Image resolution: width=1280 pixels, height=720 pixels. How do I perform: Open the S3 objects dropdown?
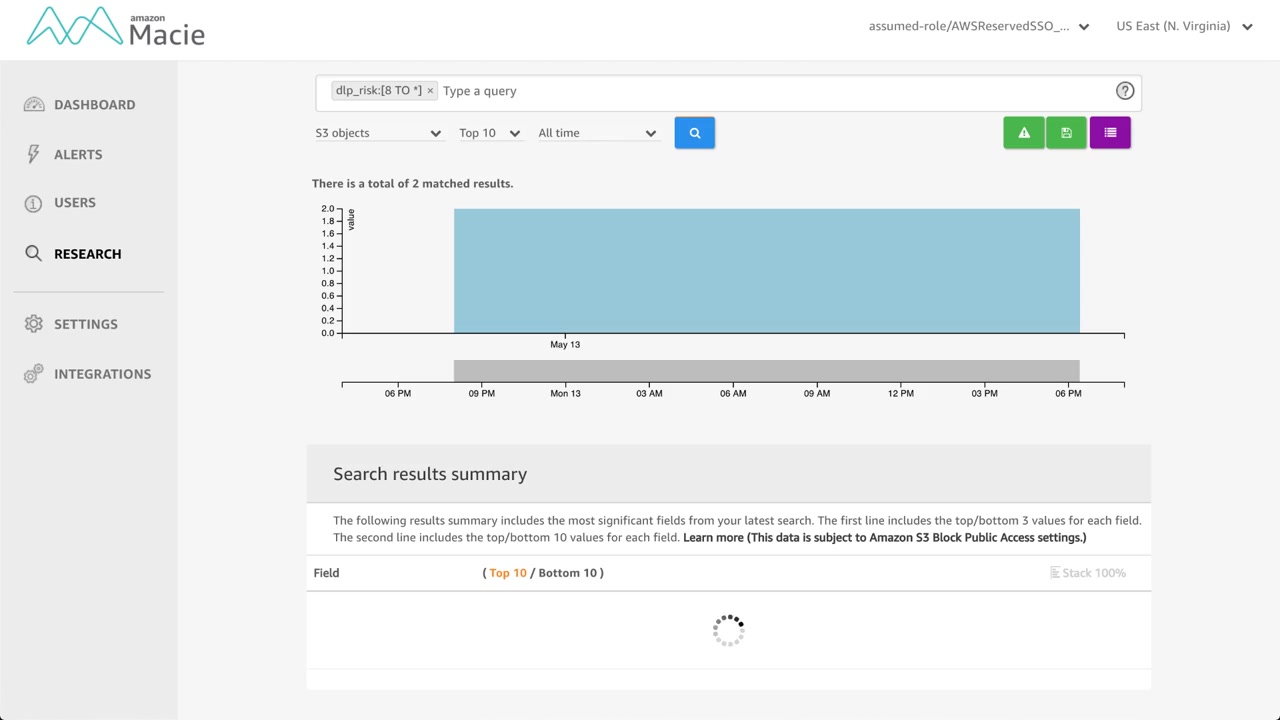tap(378, 133)
